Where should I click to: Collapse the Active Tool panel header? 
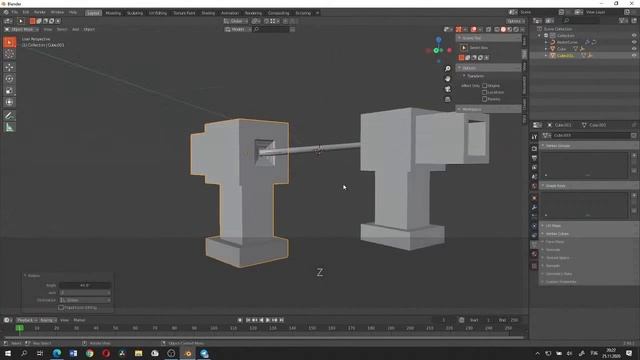coord(489,38)
